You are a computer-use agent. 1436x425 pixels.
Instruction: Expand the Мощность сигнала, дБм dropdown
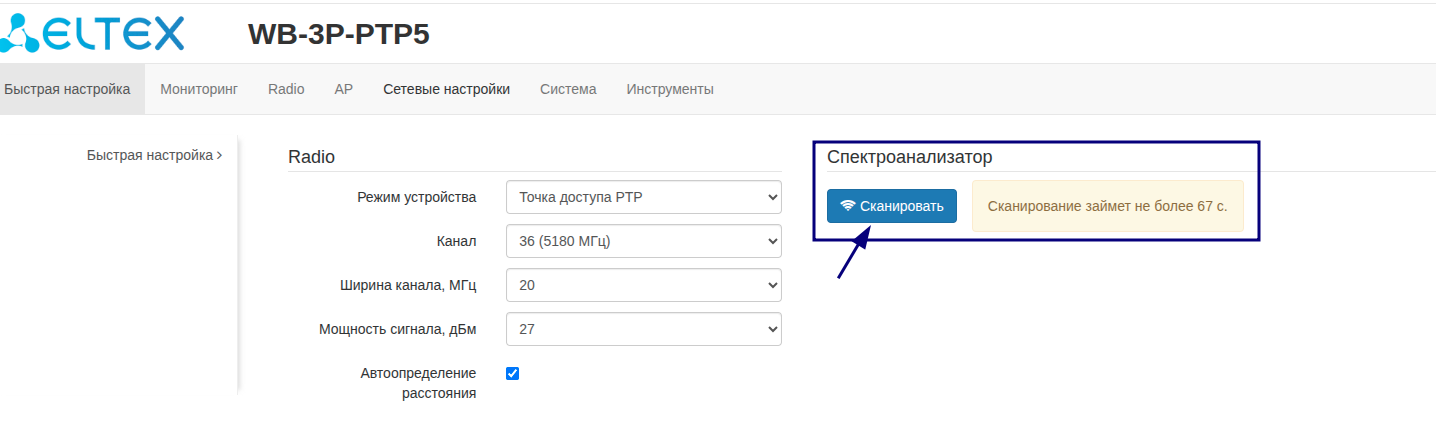tap(644, 329)
